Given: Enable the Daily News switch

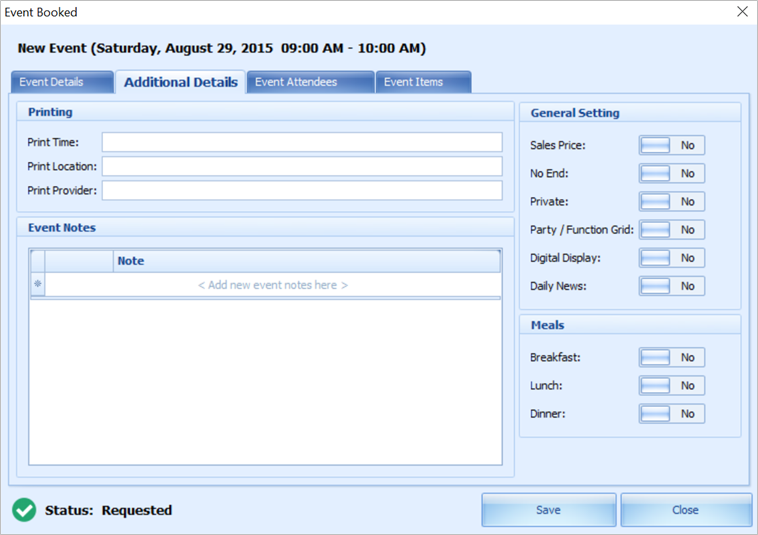Looking at the screenshot, I should pos(671,286).
